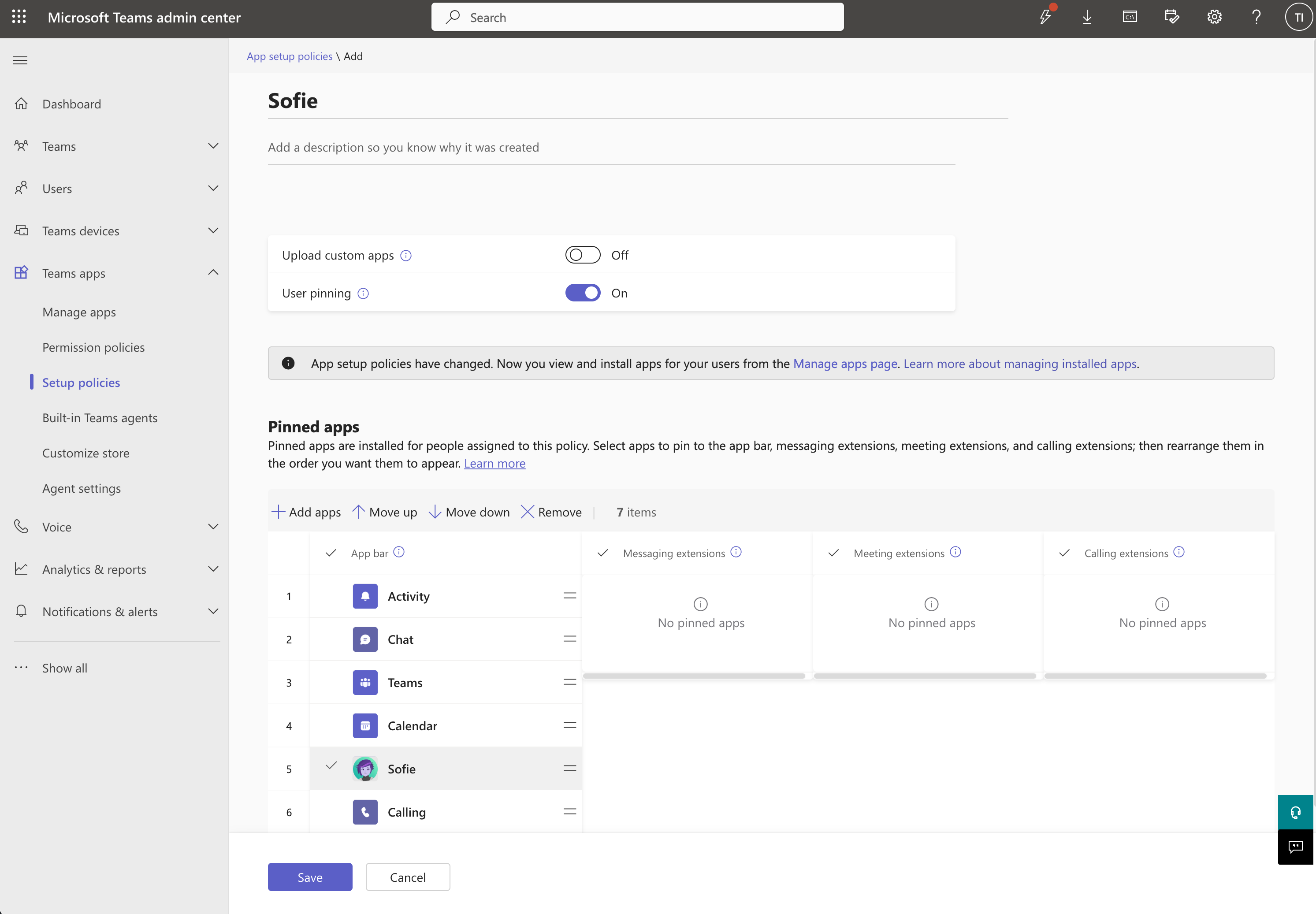
Task: Expand the Users section chevron
Action: pyautogui.click(x=213, y=189)
